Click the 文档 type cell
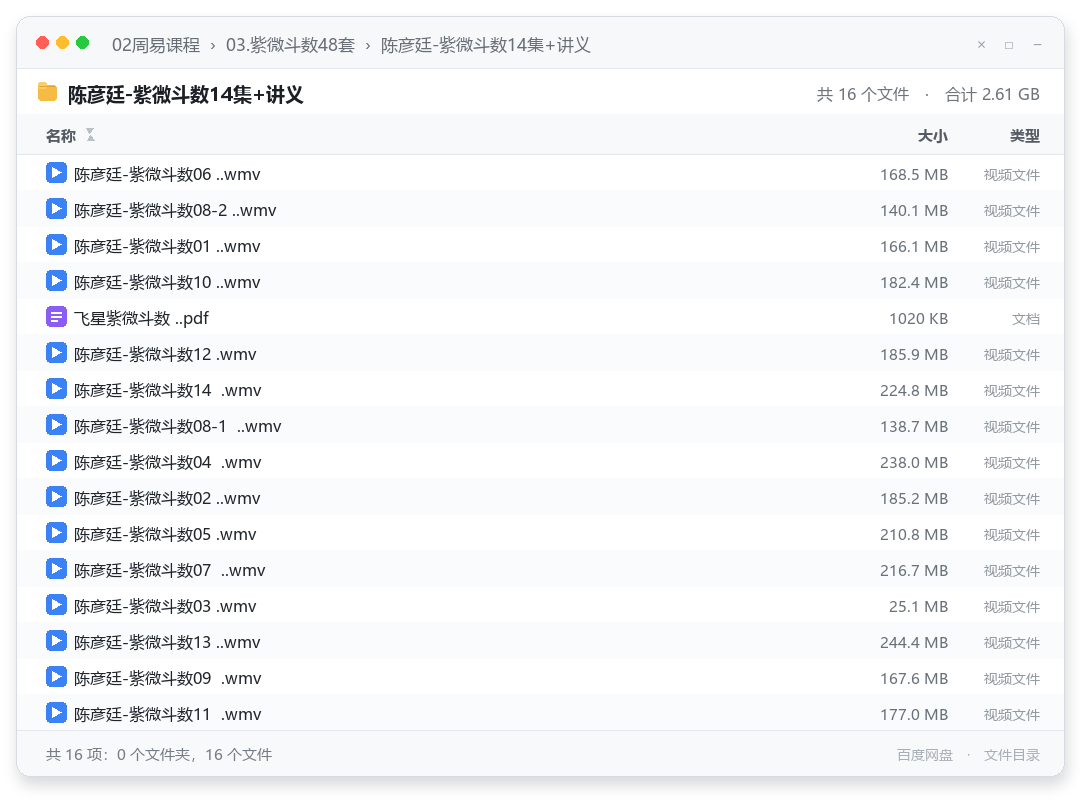Image resolution: width=1080 pixels, height=800 pixels. 1026,319
